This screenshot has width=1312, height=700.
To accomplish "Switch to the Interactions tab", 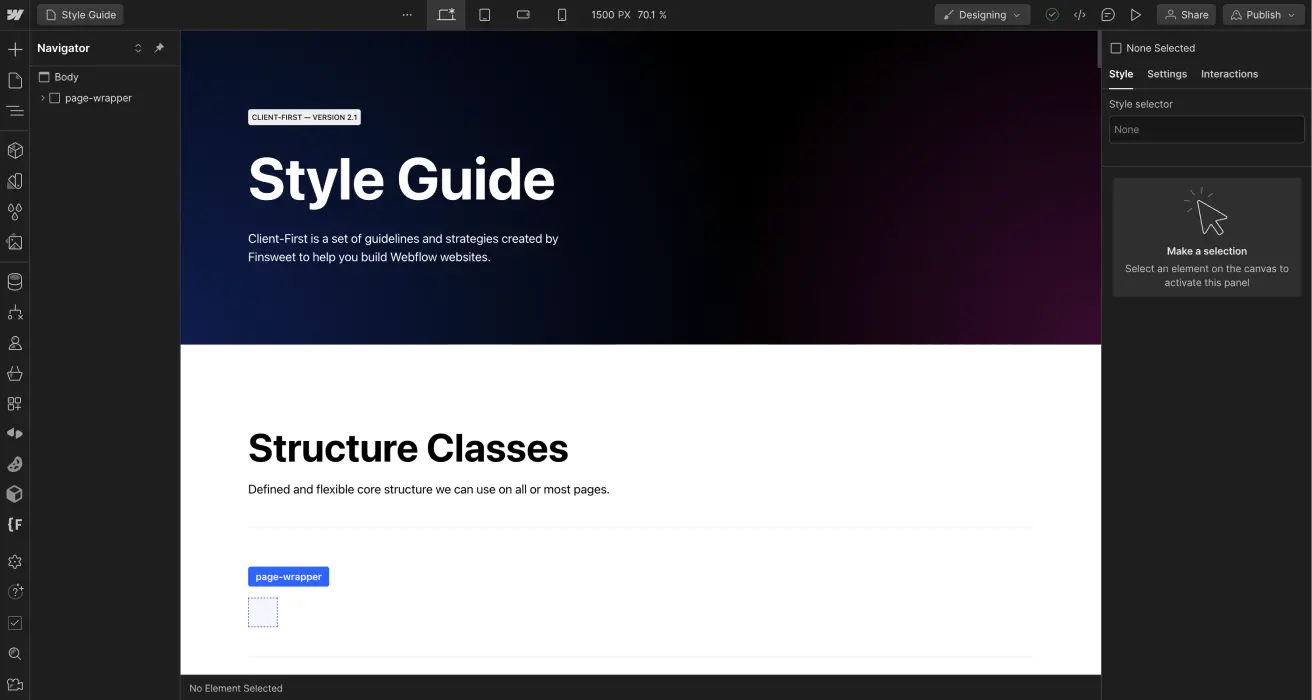I will pos(1229,73).
